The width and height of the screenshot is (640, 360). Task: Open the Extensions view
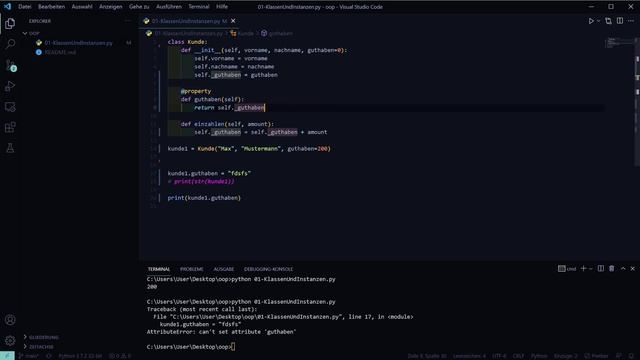10,127
